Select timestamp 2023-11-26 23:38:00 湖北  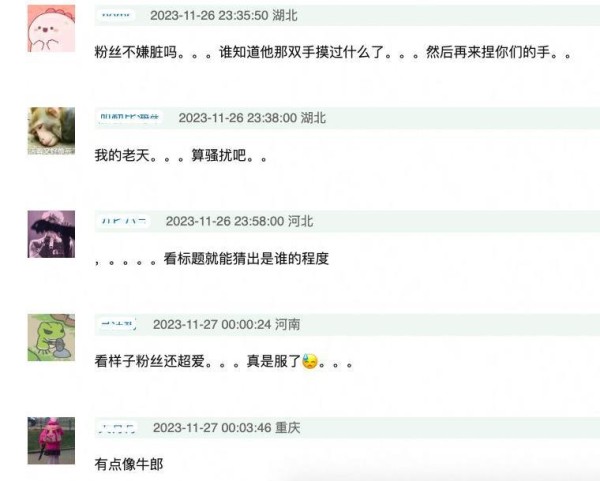(x=252, y=118)
